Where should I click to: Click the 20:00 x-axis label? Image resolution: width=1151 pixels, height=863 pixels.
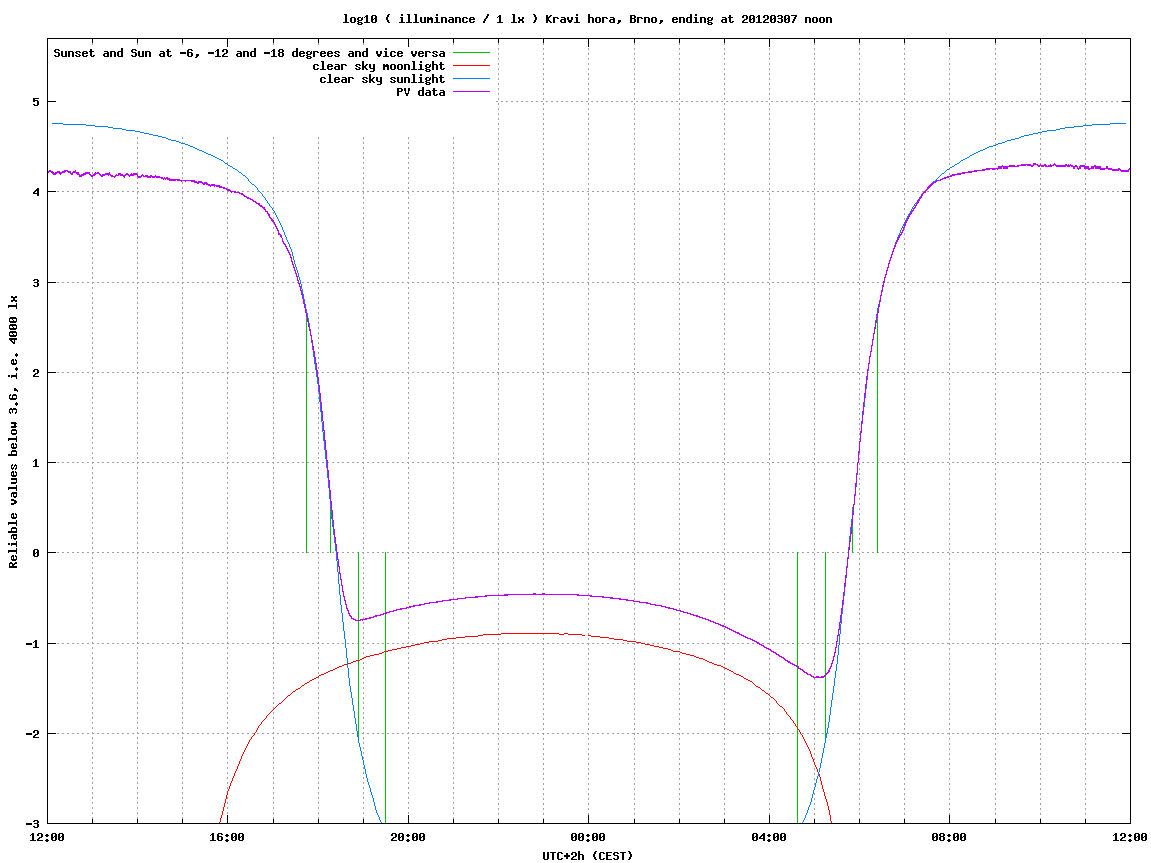pos(408,837)
